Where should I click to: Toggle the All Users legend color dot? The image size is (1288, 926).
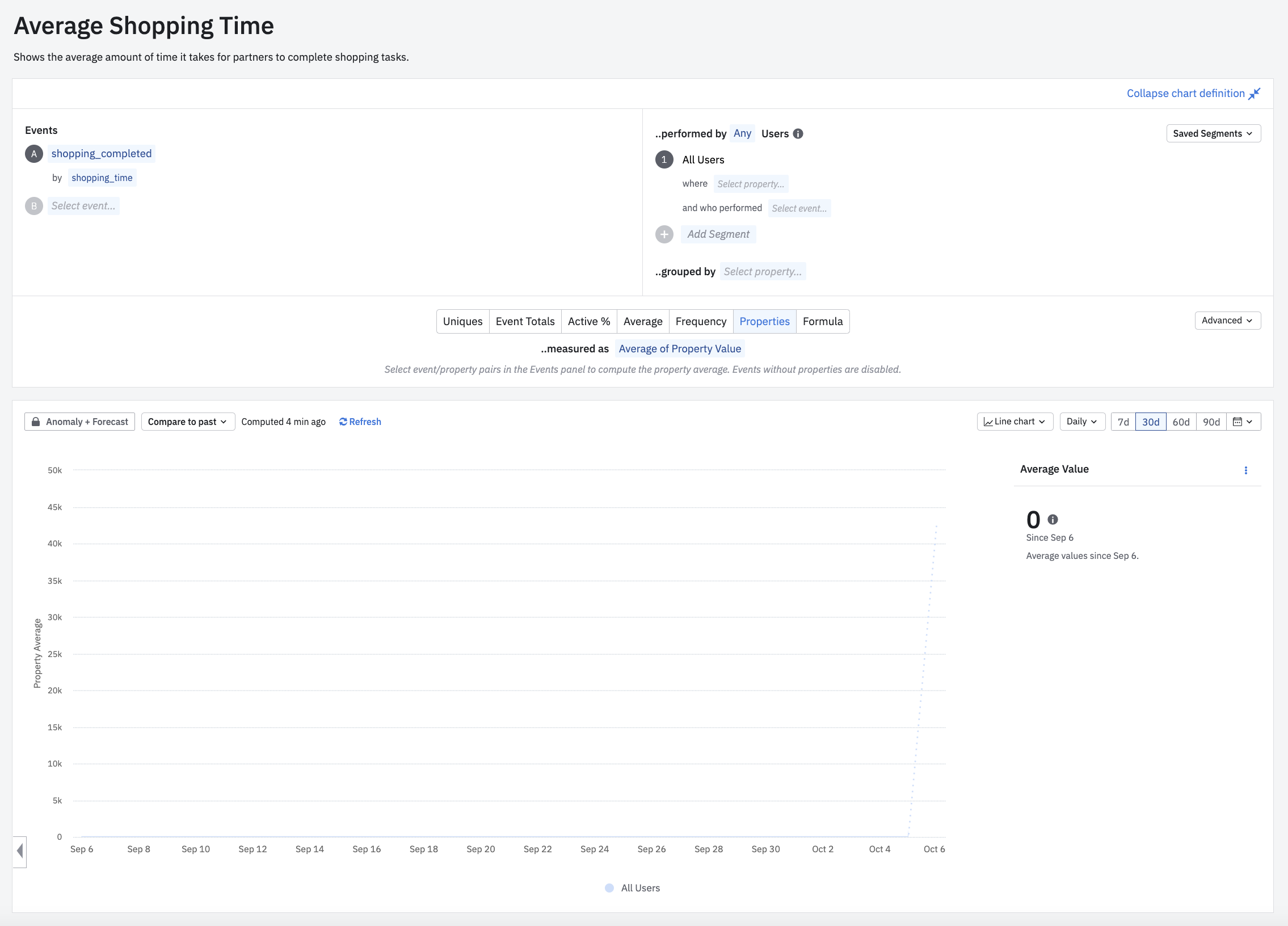click(x=609, y=888)
